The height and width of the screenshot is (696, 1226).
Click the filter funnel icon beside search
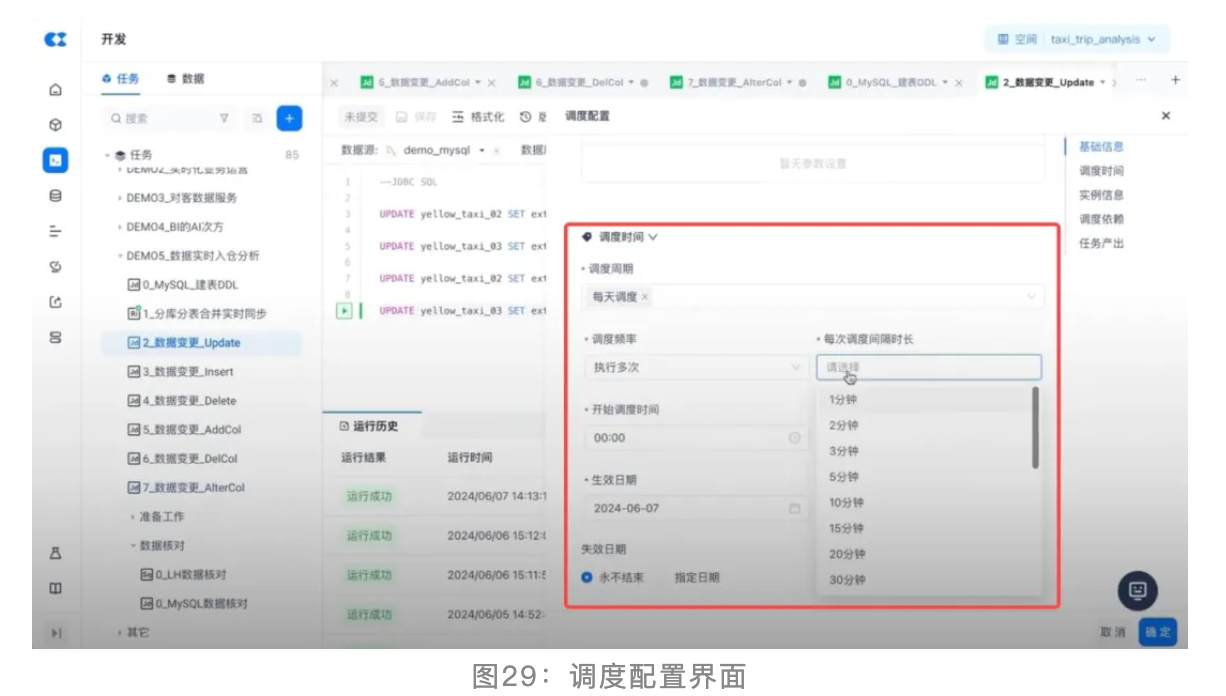224,118
